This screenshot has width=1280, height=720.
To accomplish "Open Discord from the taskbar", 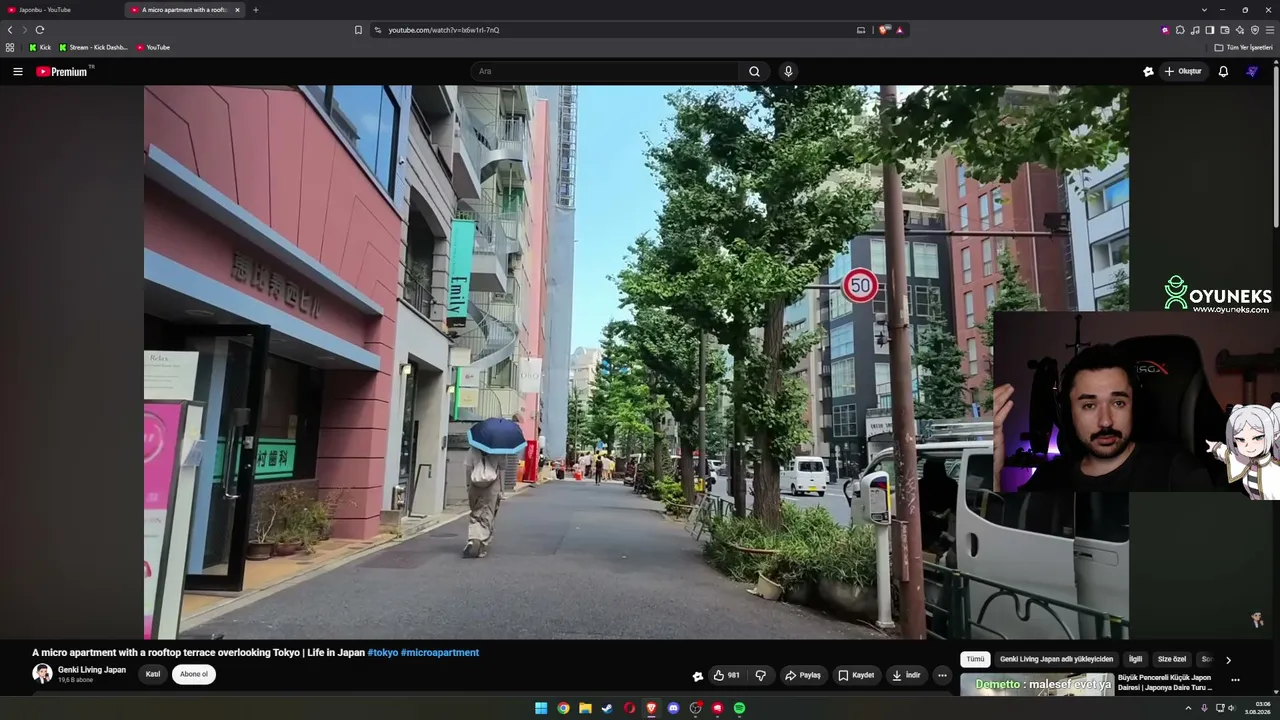I will tap(673, 708).
